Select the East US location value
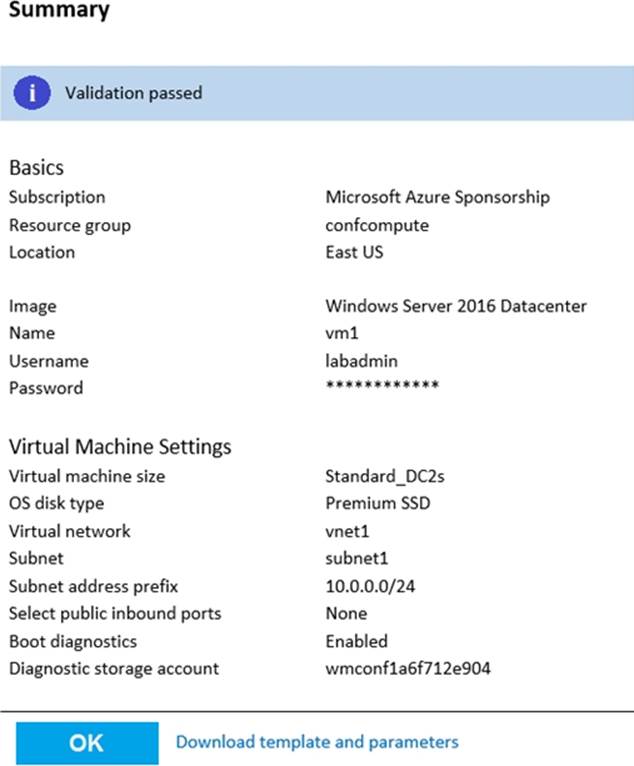Viewport: 634px width, 766px height. [x=354, y=252]
